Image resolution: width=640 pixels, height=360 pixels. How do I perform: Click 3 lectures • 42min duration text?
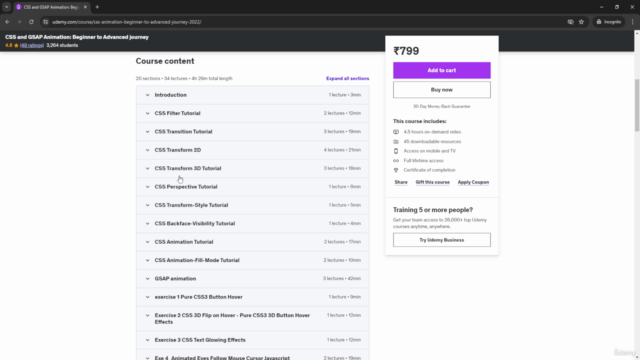pyautogui.click(x=342, y=279)
